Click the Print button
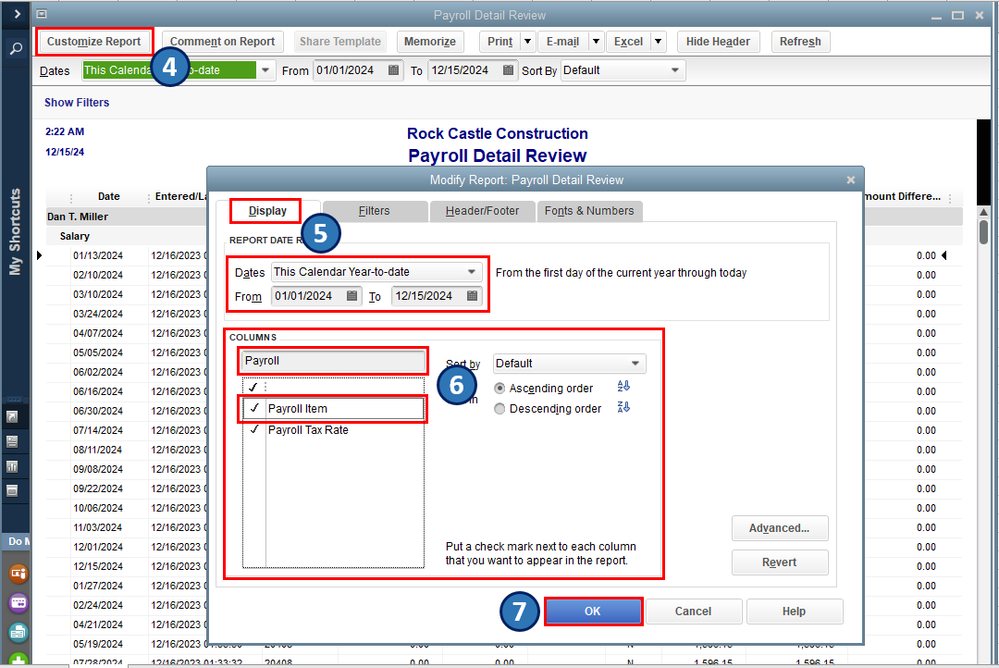The height and width of the screenshot is (668, 999). 500,41
